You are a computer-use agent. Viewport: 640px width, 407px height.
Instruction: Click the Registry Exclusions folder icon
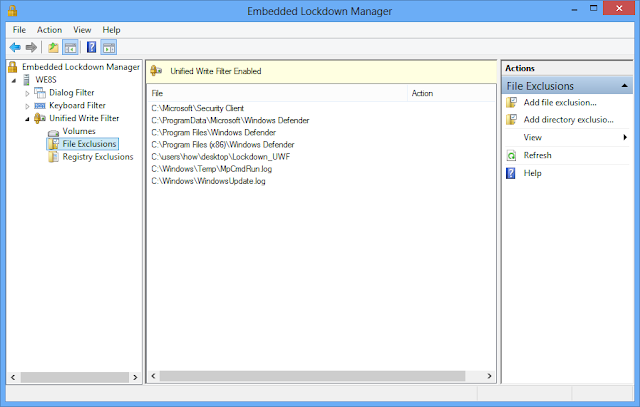[53, 157]
